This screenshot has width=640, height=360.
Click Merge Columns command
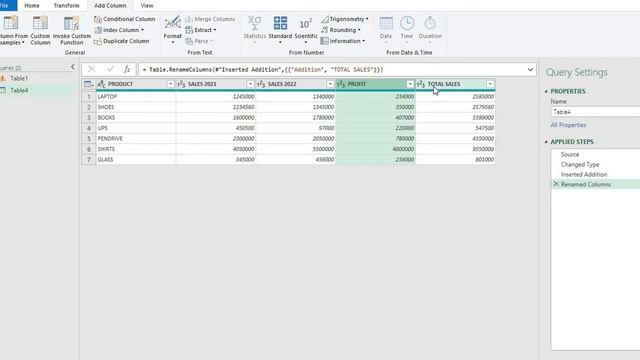coord(210,19)
